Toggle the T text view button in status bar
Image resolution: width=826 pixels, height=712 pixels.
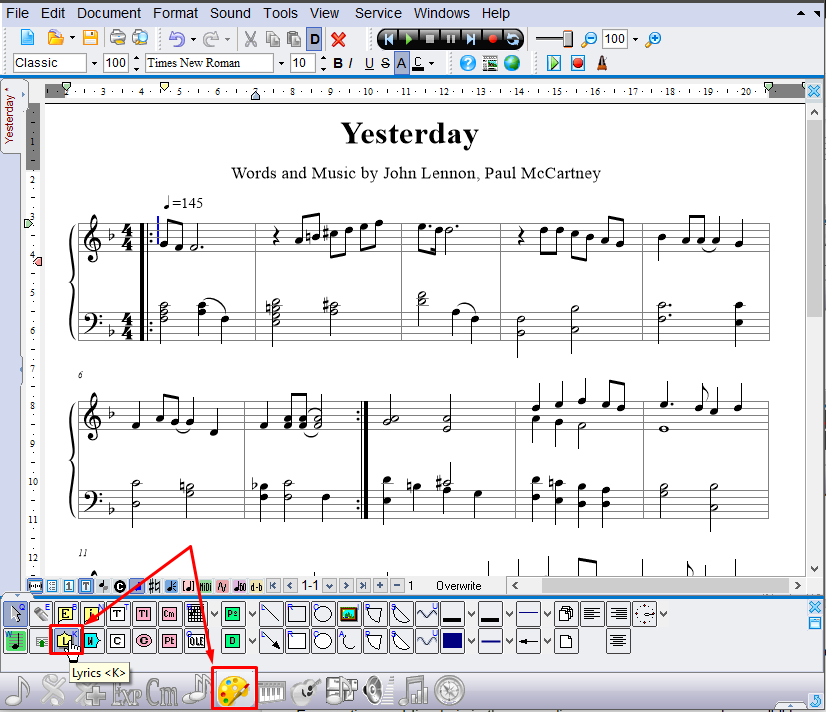[x=86, y=586]
